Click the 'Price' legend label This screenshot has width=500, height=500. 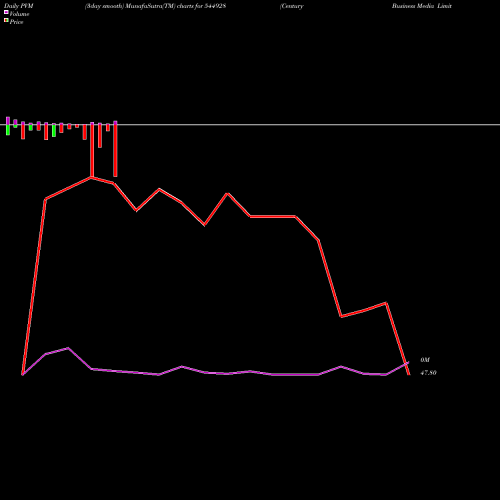[16, 22]
